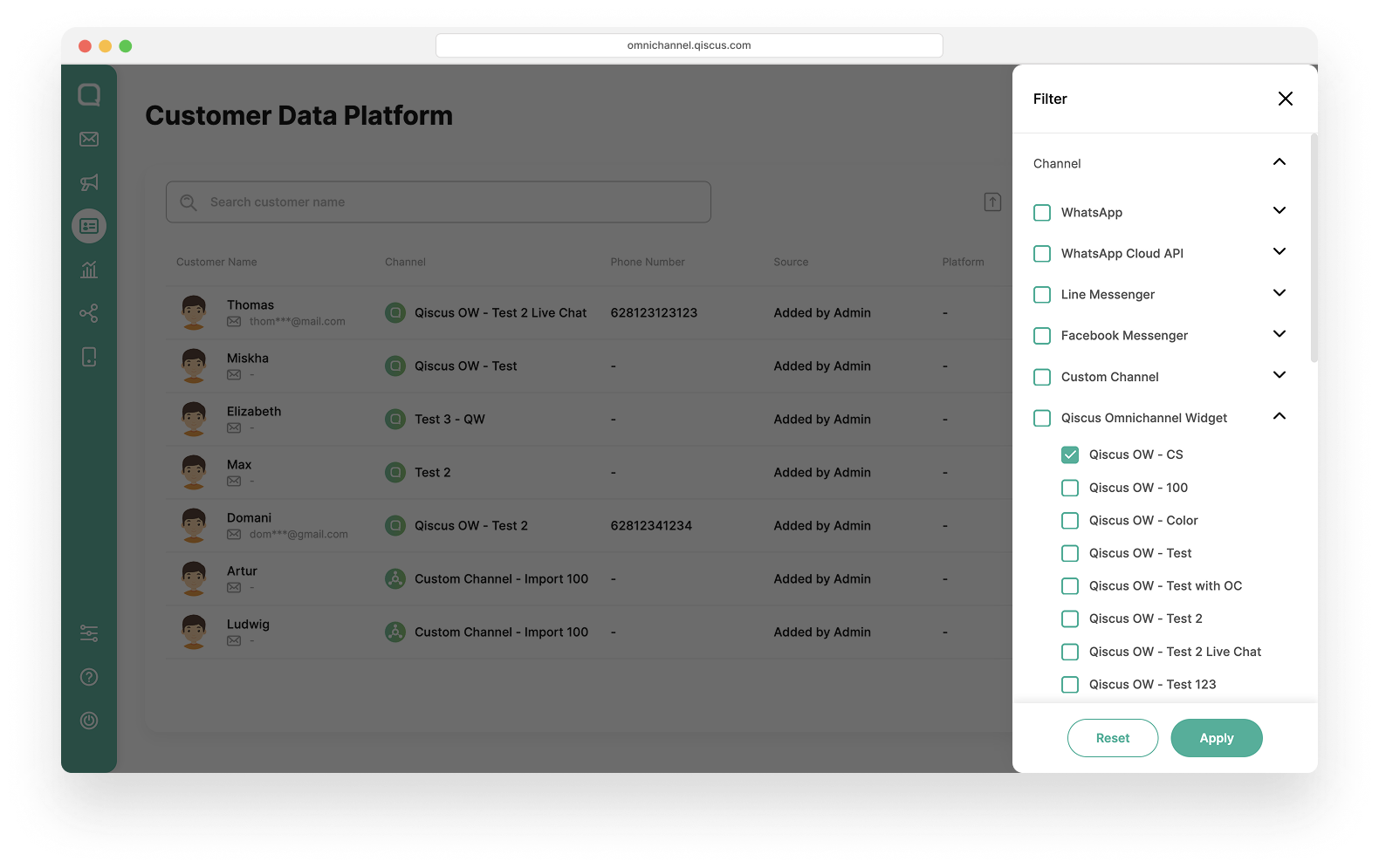Open the mobile device icon in sidebar
Viewport: 1379px width, 868px height.
point(89,357)
